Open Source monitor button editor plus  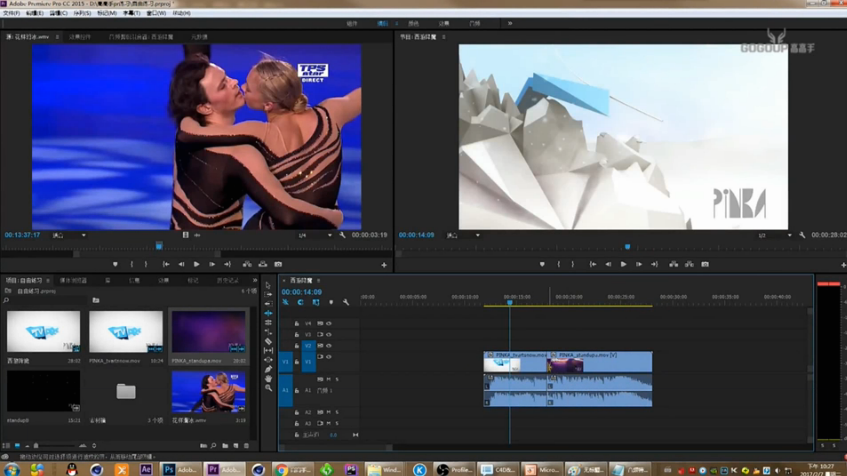384,265
